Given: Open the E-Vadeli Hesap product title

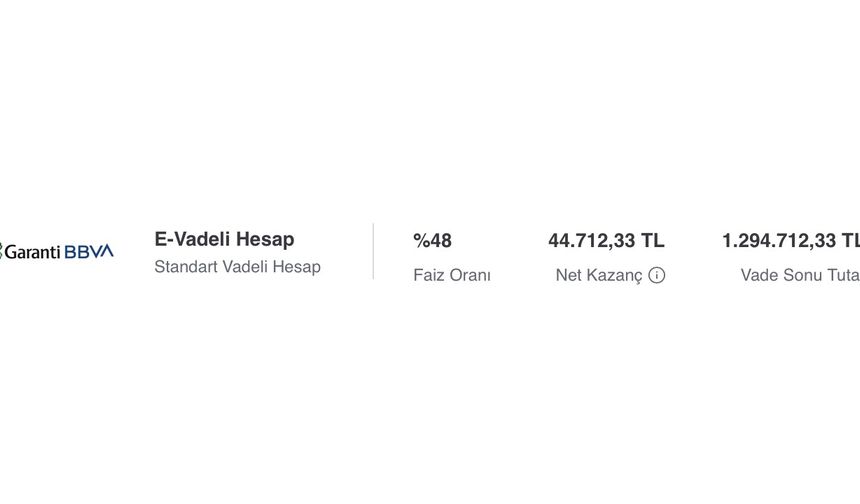Looking at the screenshot, I should [x=224, y=239].
